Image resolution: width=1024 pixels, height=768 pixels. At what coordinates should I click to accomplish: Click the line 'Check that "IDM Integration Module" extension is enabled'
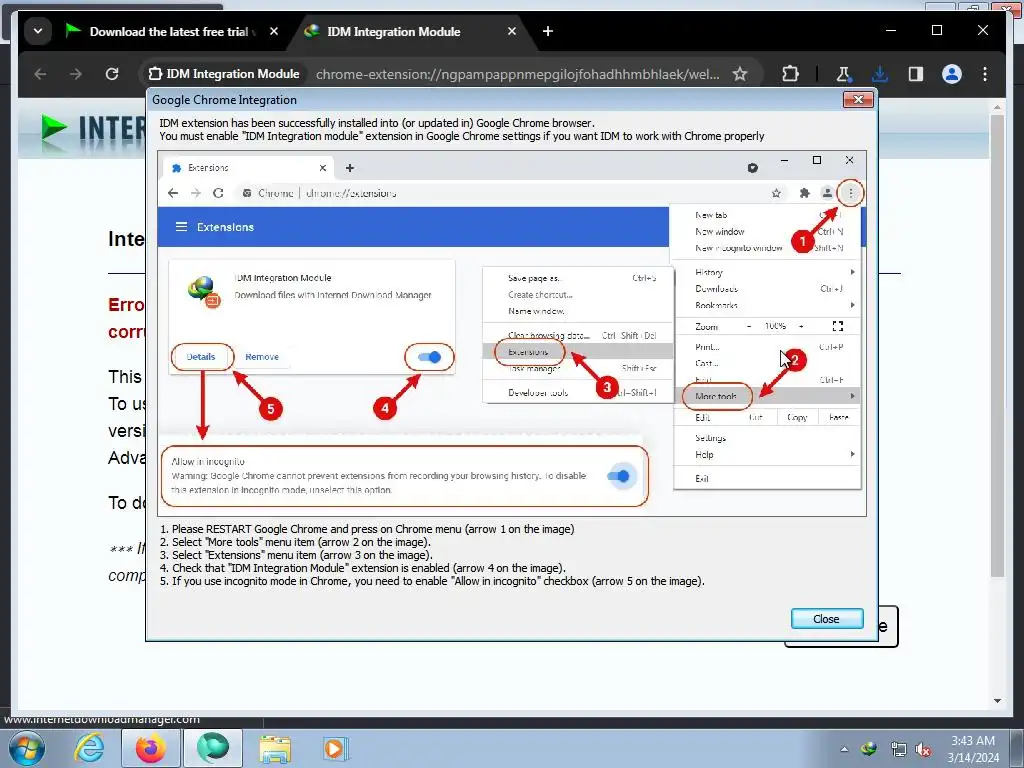(x=362, y=568)
